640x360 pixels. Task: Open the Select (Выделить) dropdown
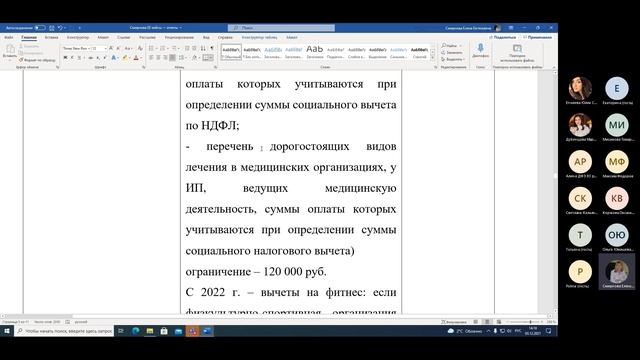(453, 60)
